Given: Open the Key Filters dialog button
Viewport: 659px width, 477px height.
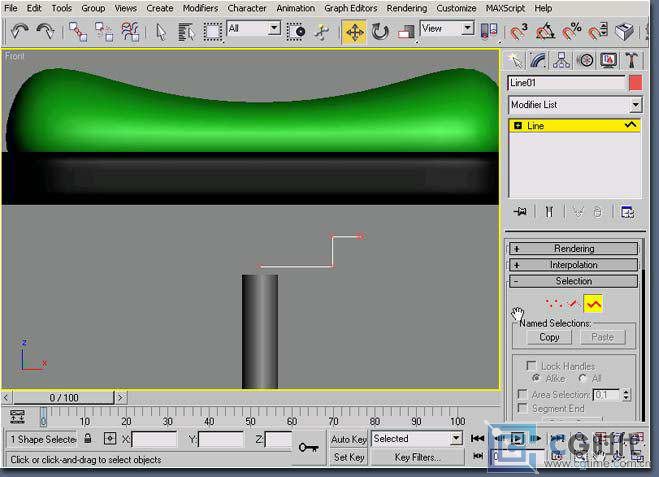Looking at the screenshot, I should [417, 457].
